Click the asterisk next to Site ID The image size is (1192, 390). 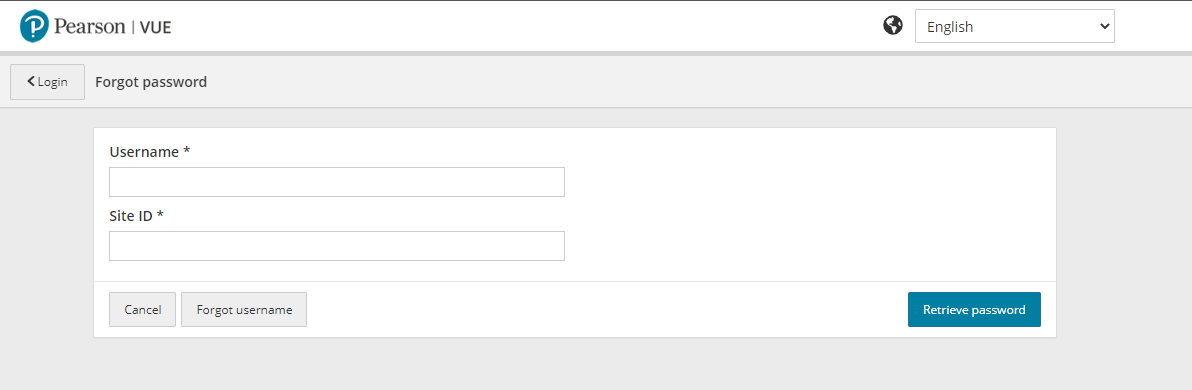(x=160, y=215)
